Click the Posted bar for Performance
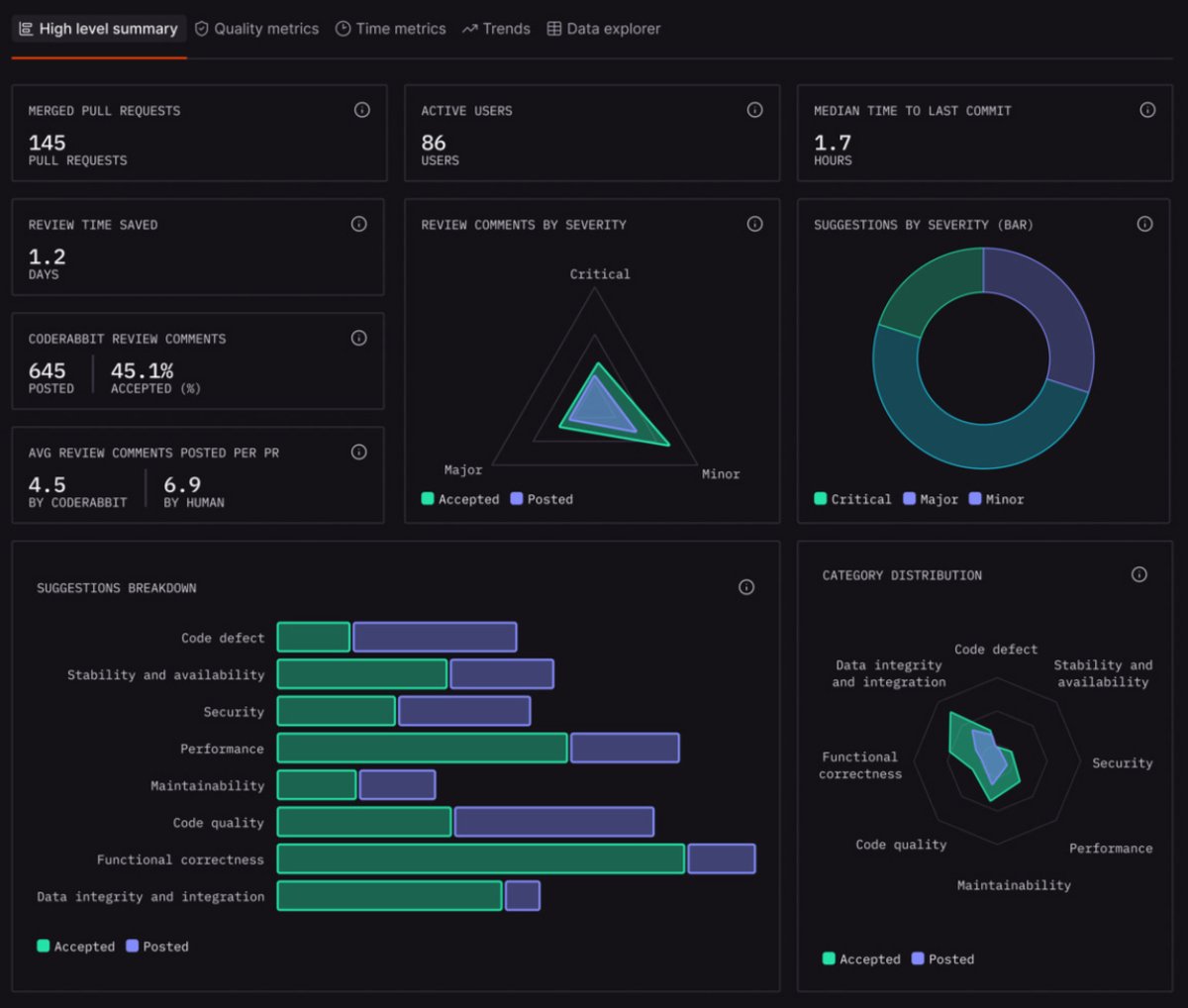1188x1008 pixels. pyautogui.click(x=625, y=748)
